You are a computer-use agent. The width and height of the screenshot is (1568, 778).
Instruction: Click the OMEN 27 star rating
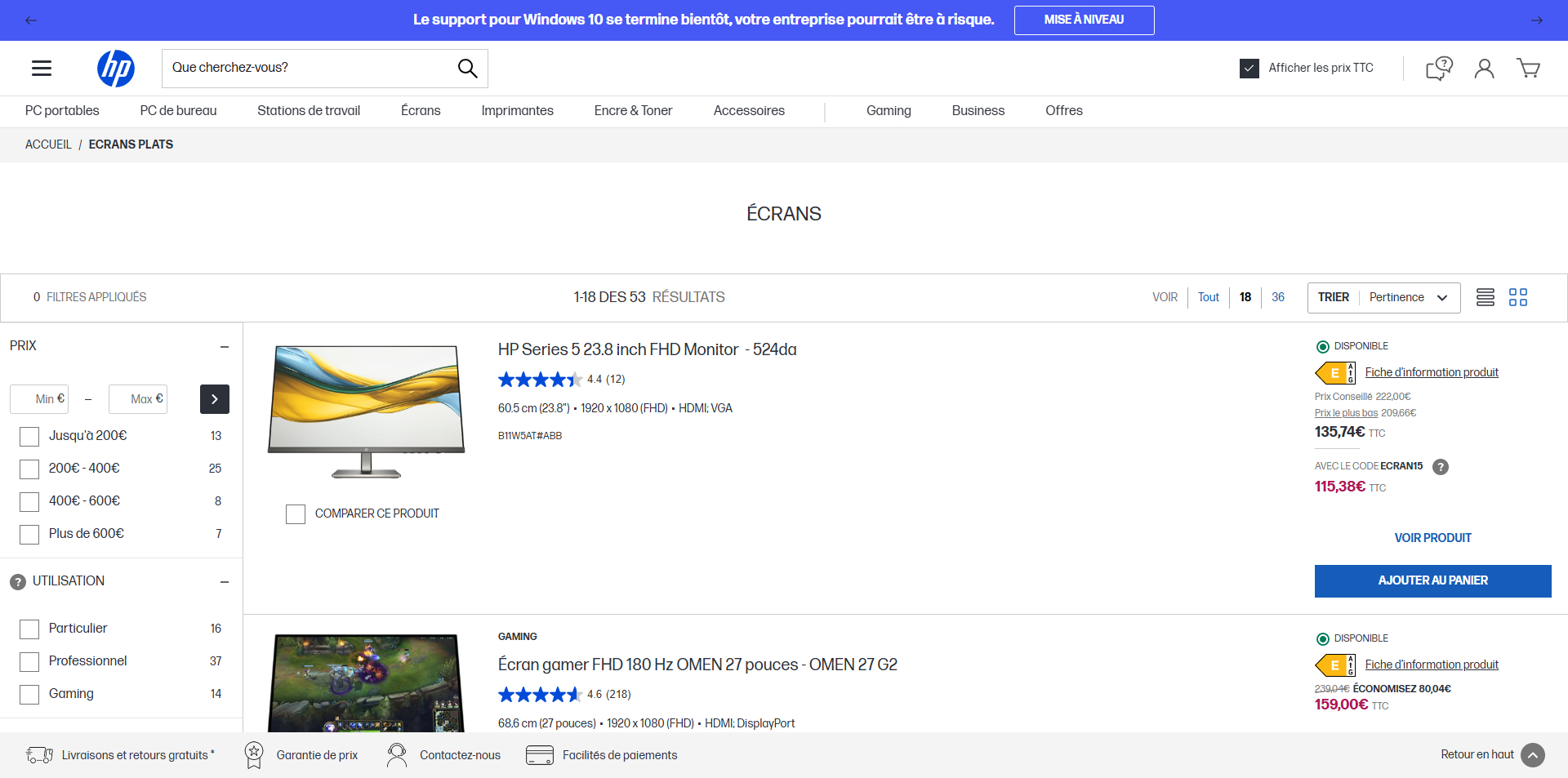[x=540, y=695]
